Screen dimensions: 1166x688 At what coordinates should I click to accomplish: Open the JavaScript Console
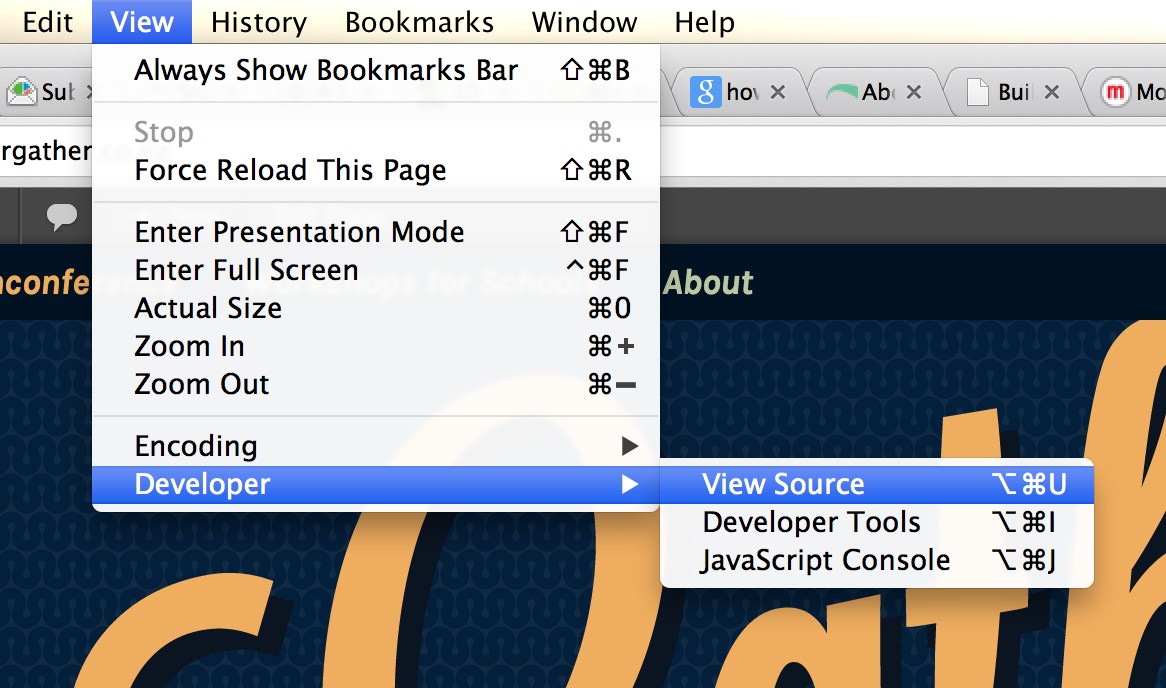click(x=877, y=560)
